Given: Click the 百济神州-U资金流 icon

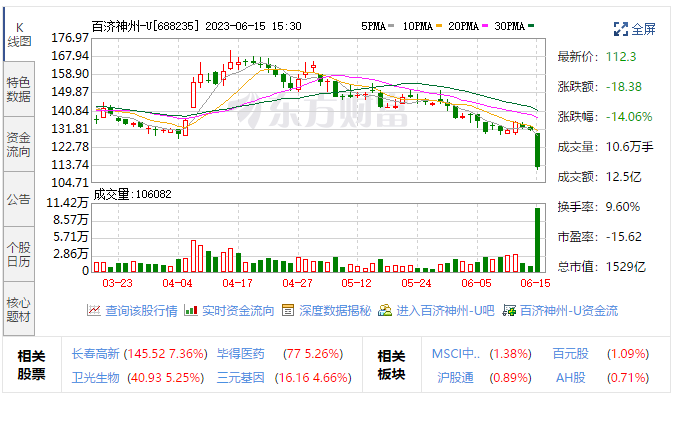Looking at the screenshot, I should (x=509, y=310).
